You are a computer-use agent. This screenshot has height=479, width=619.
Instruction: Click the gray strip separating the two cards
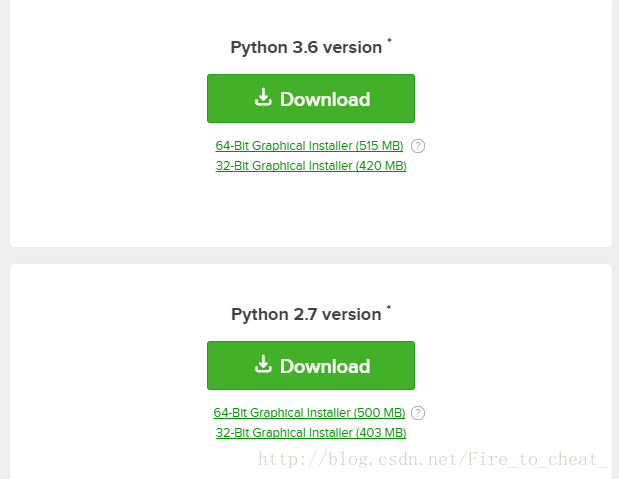point(311,255)
